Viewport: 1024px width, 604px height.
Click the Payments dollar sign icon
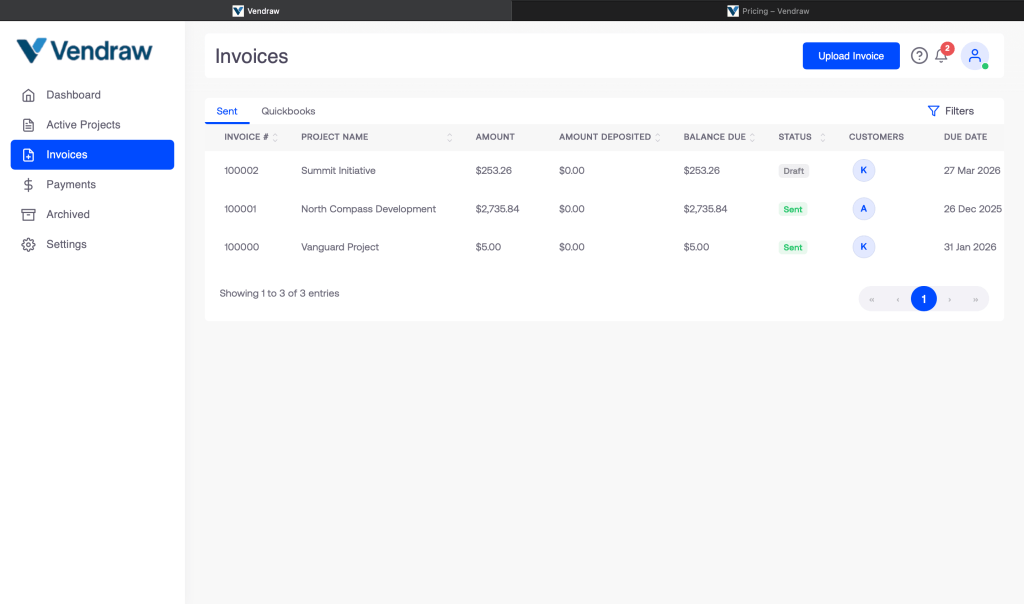coord(28,185)
